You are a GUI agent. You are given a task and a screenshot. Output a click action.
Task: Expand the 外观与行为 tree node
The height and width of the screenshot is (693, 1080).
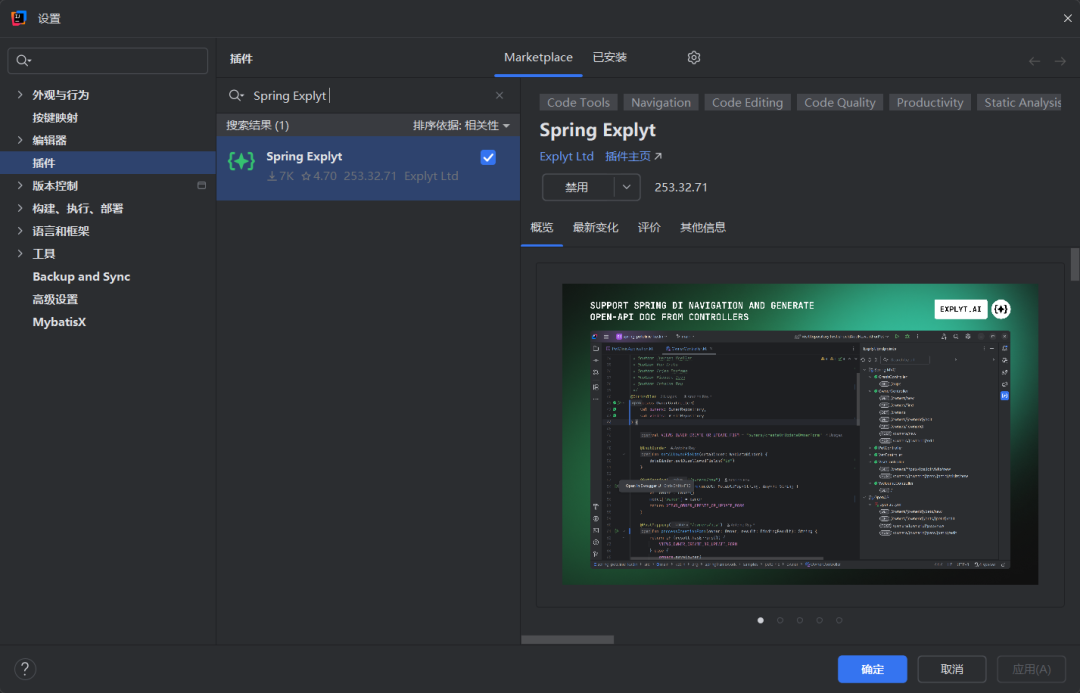18,94
